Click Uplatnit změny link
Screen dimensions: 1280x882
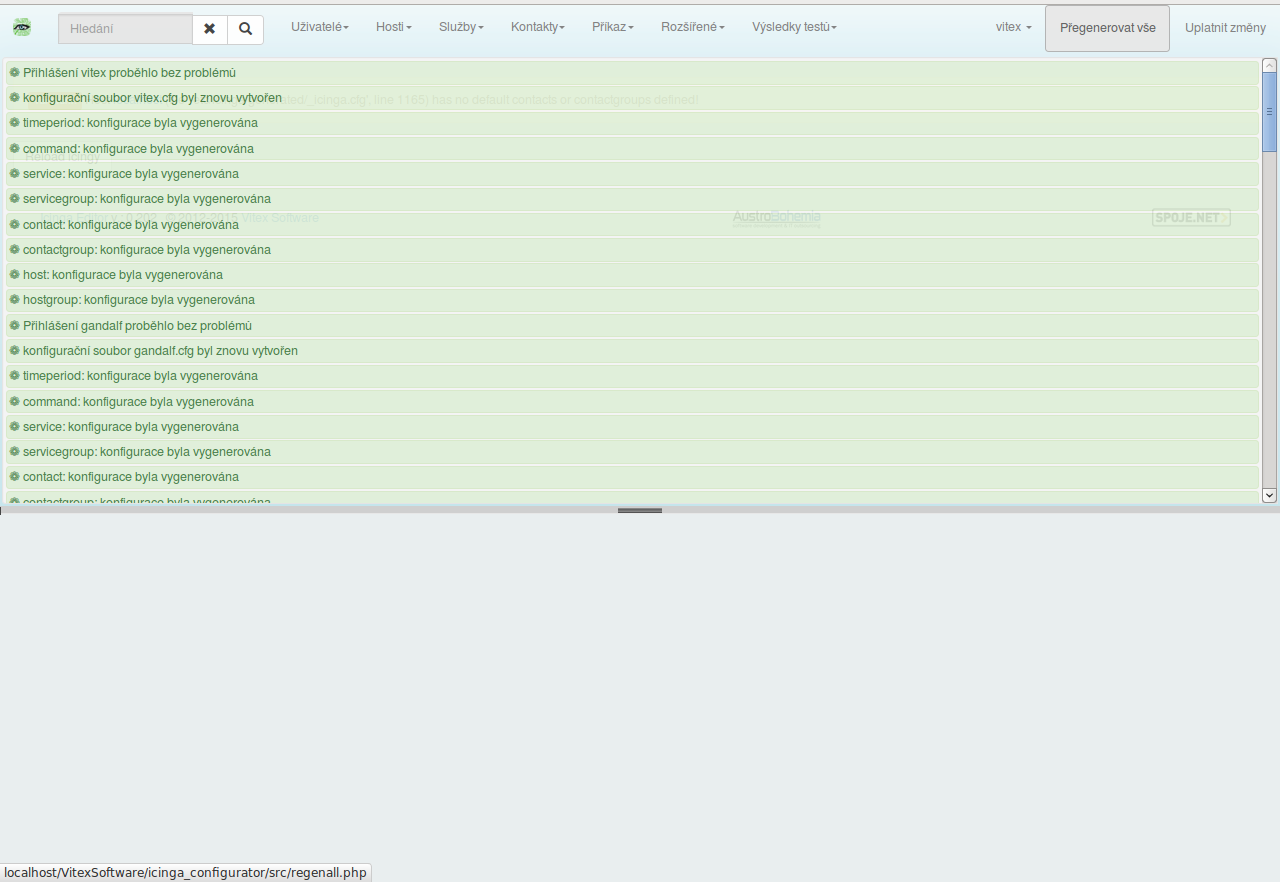click(1225, 28)
